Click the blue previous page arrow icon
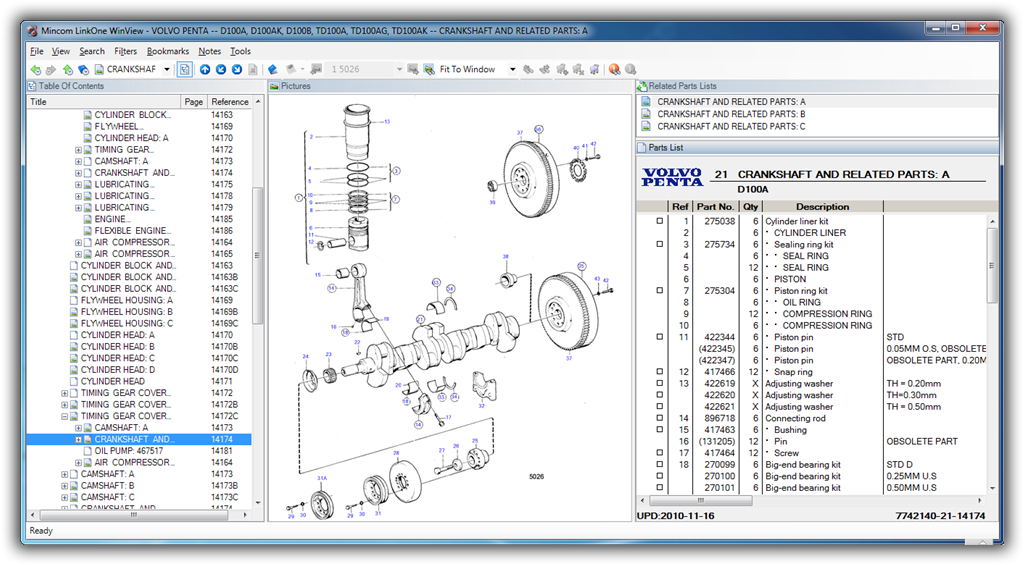The width and height of the screenshot is (1024, 565). point(221,69)
